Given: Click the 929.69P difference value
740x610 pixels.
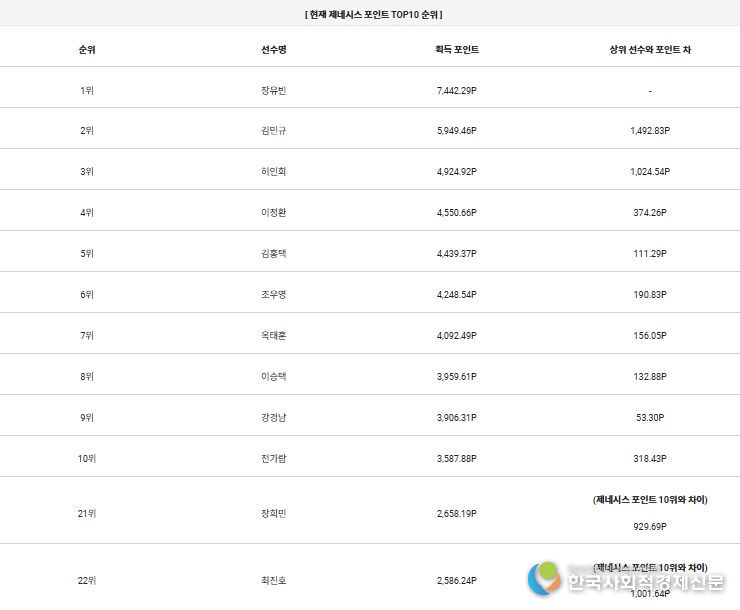Looking at the screenshot, I should (x=650, y=526).
